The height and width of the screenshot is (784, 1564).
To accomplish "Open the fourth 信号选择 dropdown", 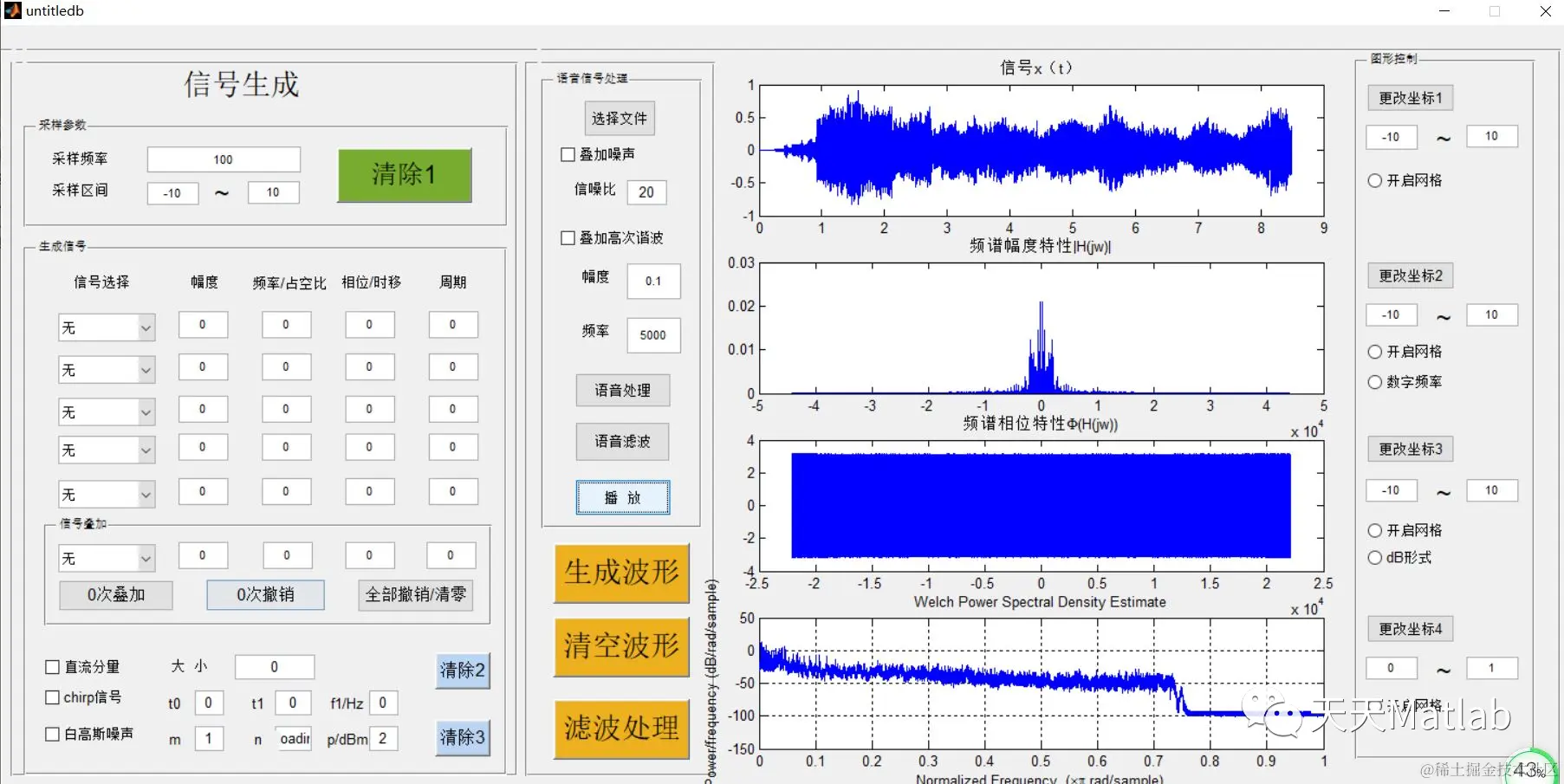I will (x=107, y=450).
